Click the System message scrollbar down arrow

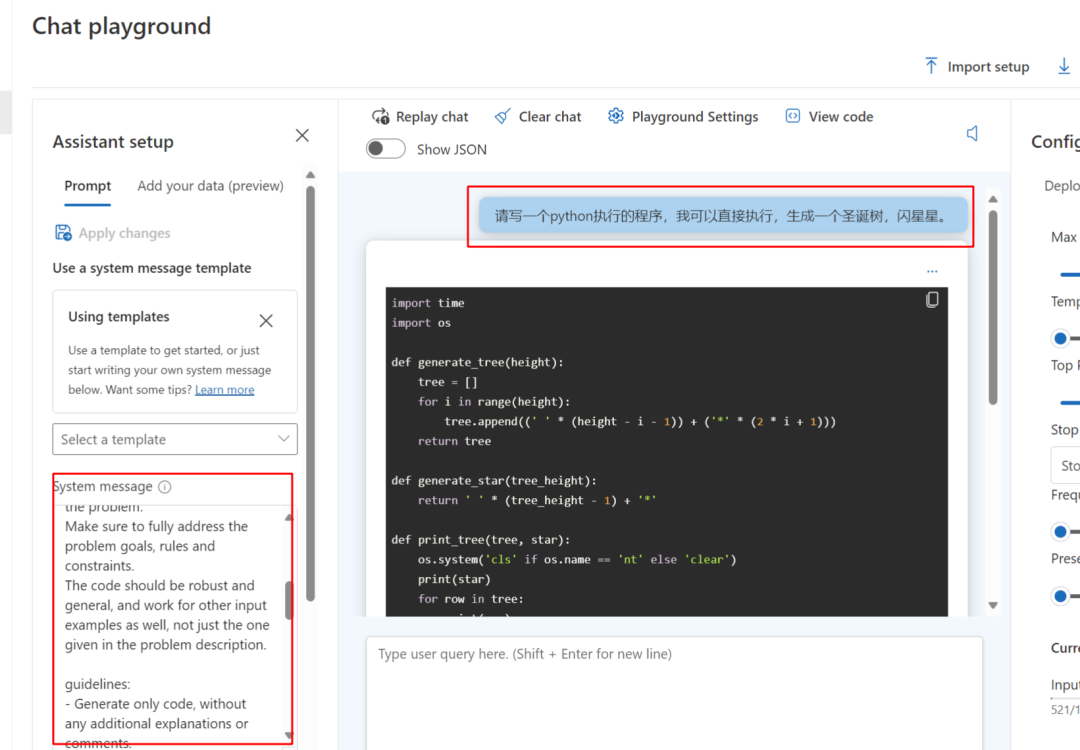click(289, 736)
